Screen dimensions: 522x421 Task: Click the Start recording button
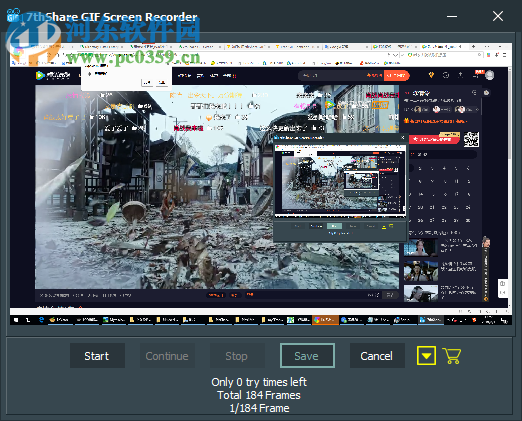97,356
